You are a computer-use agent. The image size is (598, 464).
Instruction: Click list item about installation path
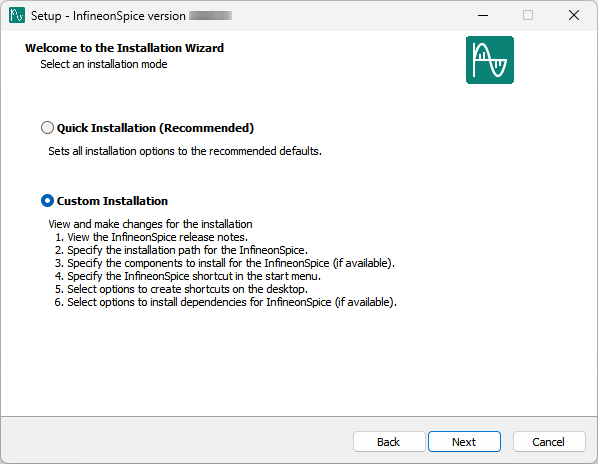(x=181, y=250)
